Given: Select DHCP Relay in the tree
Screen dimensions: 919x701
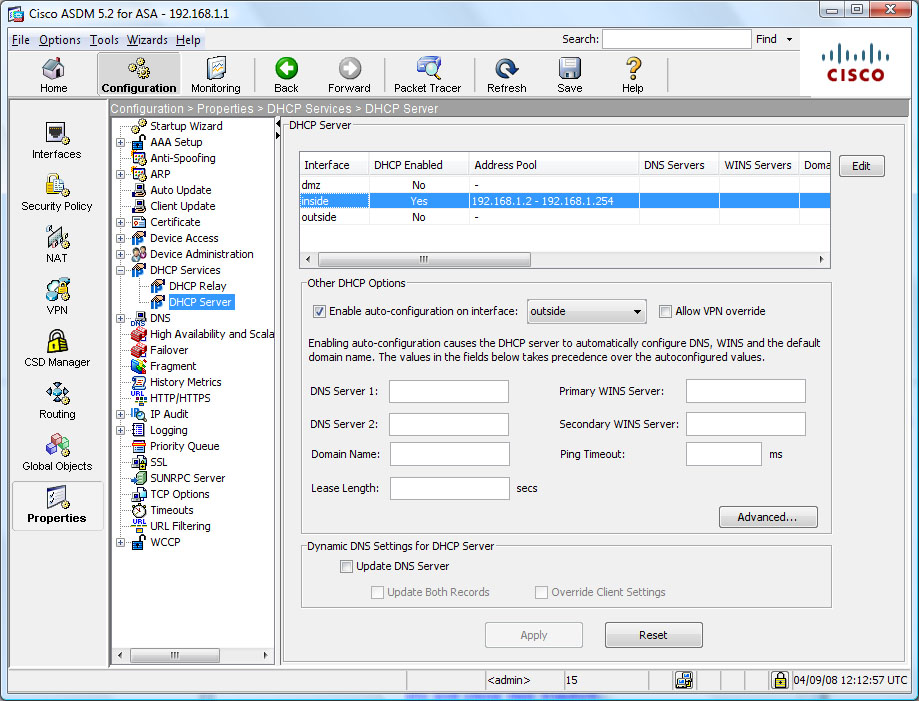Looking at the screenshot, I should tap(198, 286).
